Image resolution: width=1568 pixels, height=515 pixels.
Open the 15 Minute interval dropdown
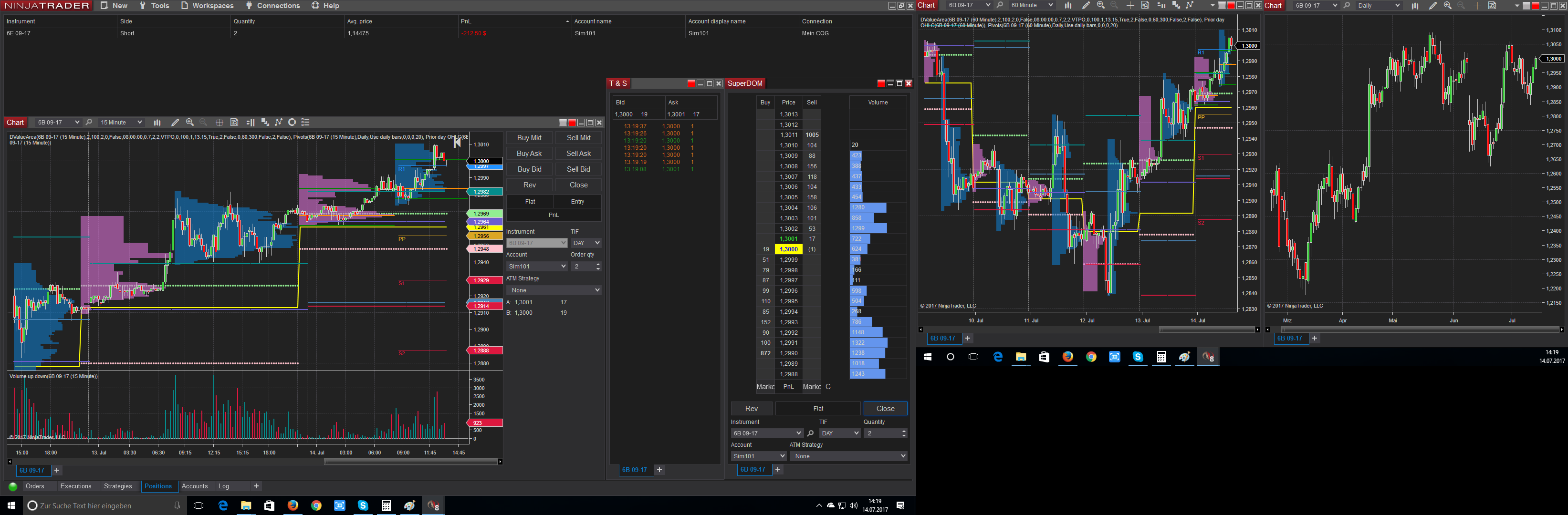pos(121,122)
